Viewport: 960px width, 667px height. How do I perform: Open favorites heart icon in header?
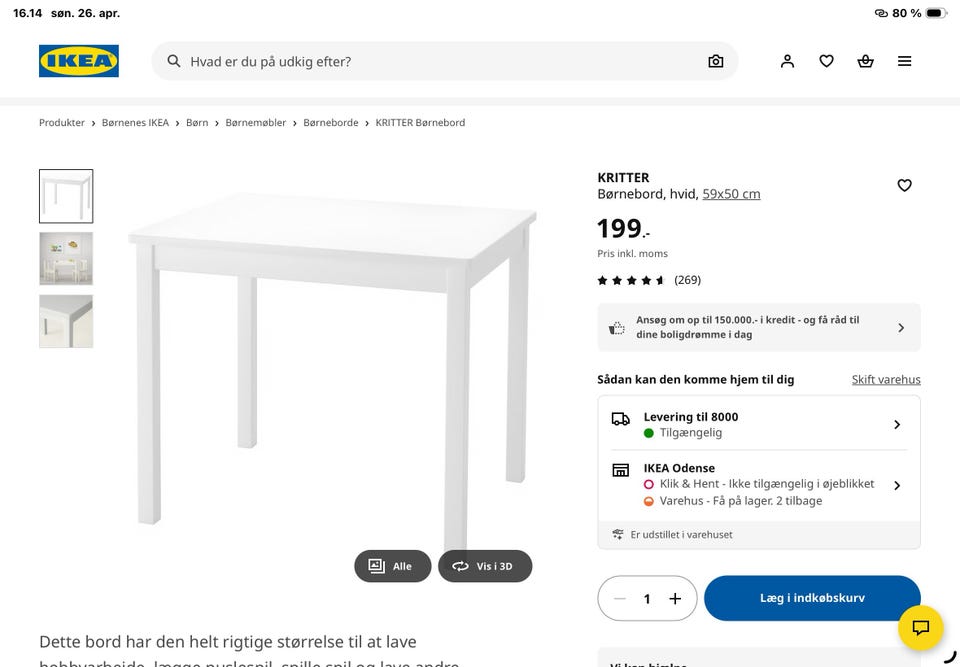827,61
